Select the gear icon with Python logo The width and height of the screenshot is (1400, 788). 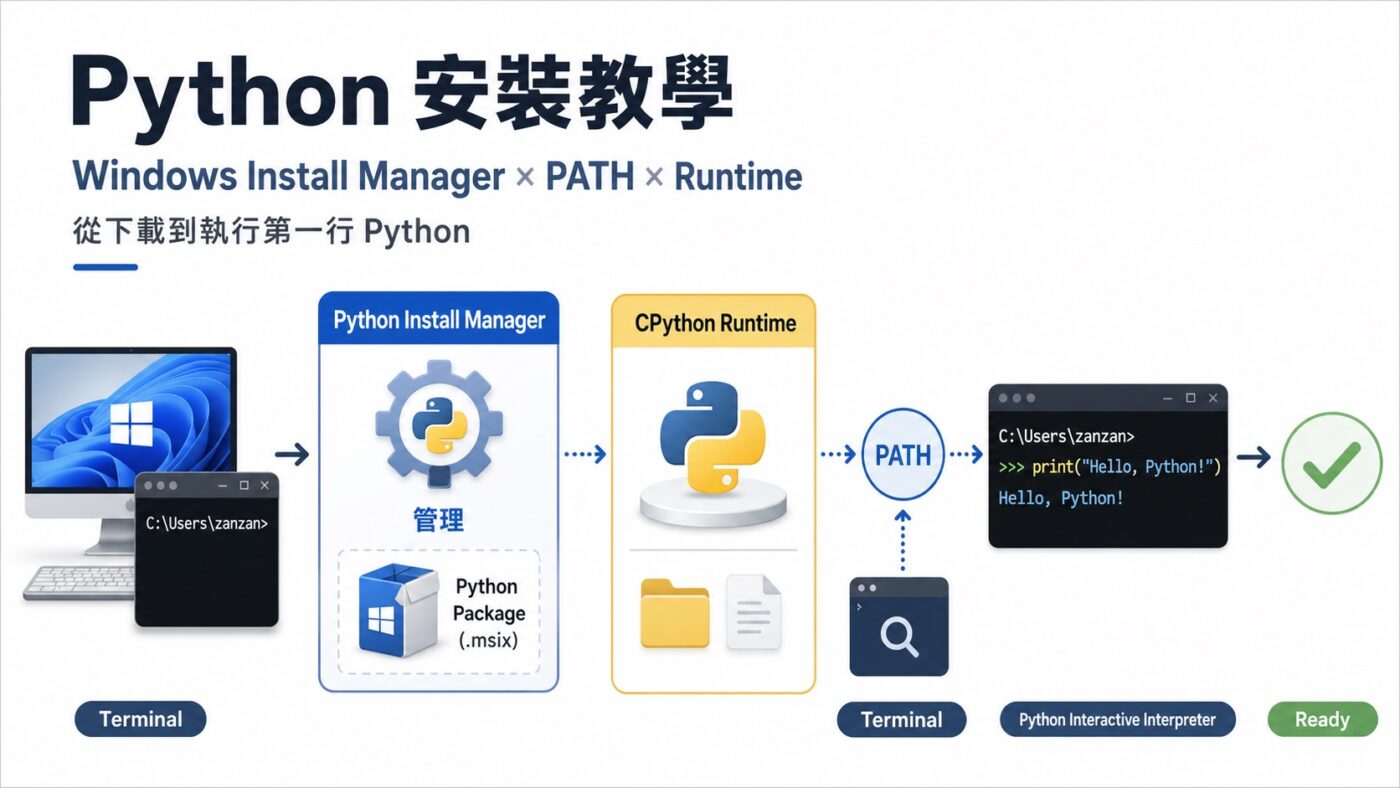coord(438,424)
